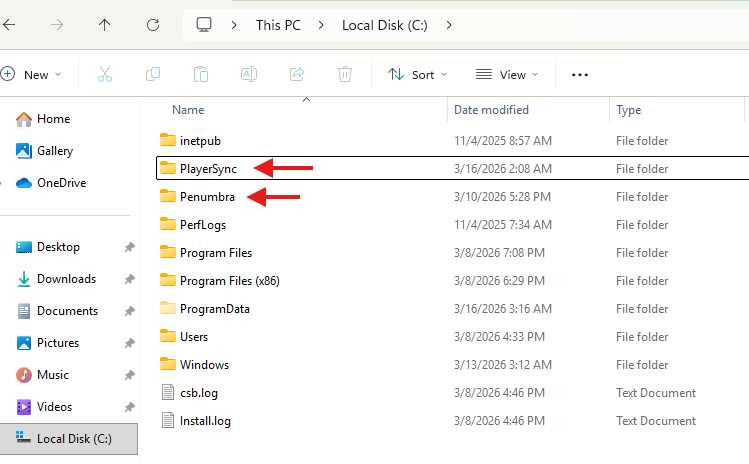Image resolution: width=749 pixels, height=464 pixels.
Task: Open Downloads in the sidebar
Action: point(66,279)
